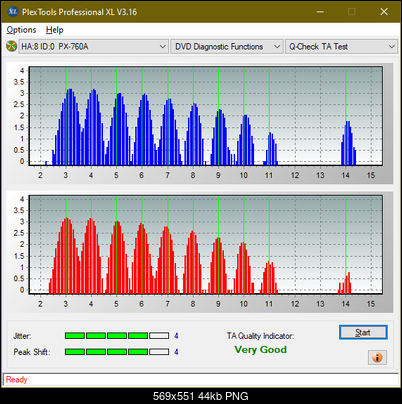The width and height of the screenshot is (402, 404).
Task: Click the Ready status bar text
Action: coord(17,379)
